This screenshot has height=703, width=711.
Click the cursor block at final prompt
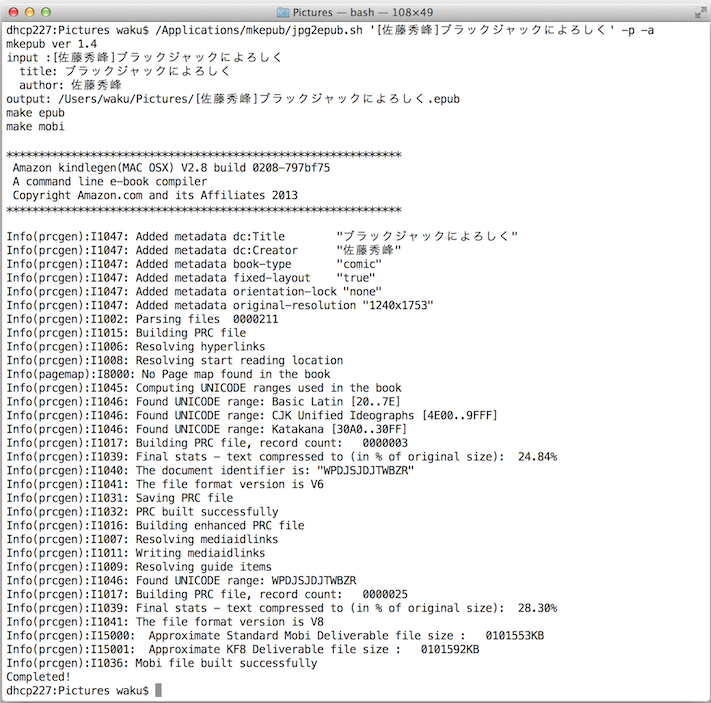point(158,691)
